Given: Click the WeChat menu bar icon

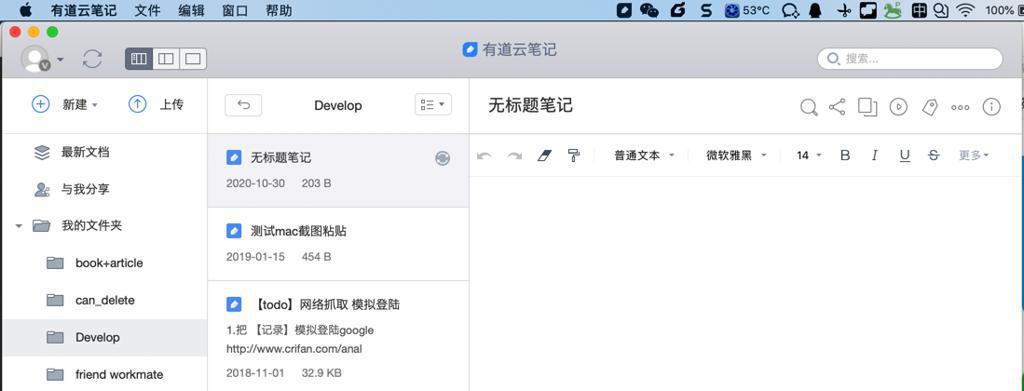Looking at the screenshot, I should (x=649, y=10).
